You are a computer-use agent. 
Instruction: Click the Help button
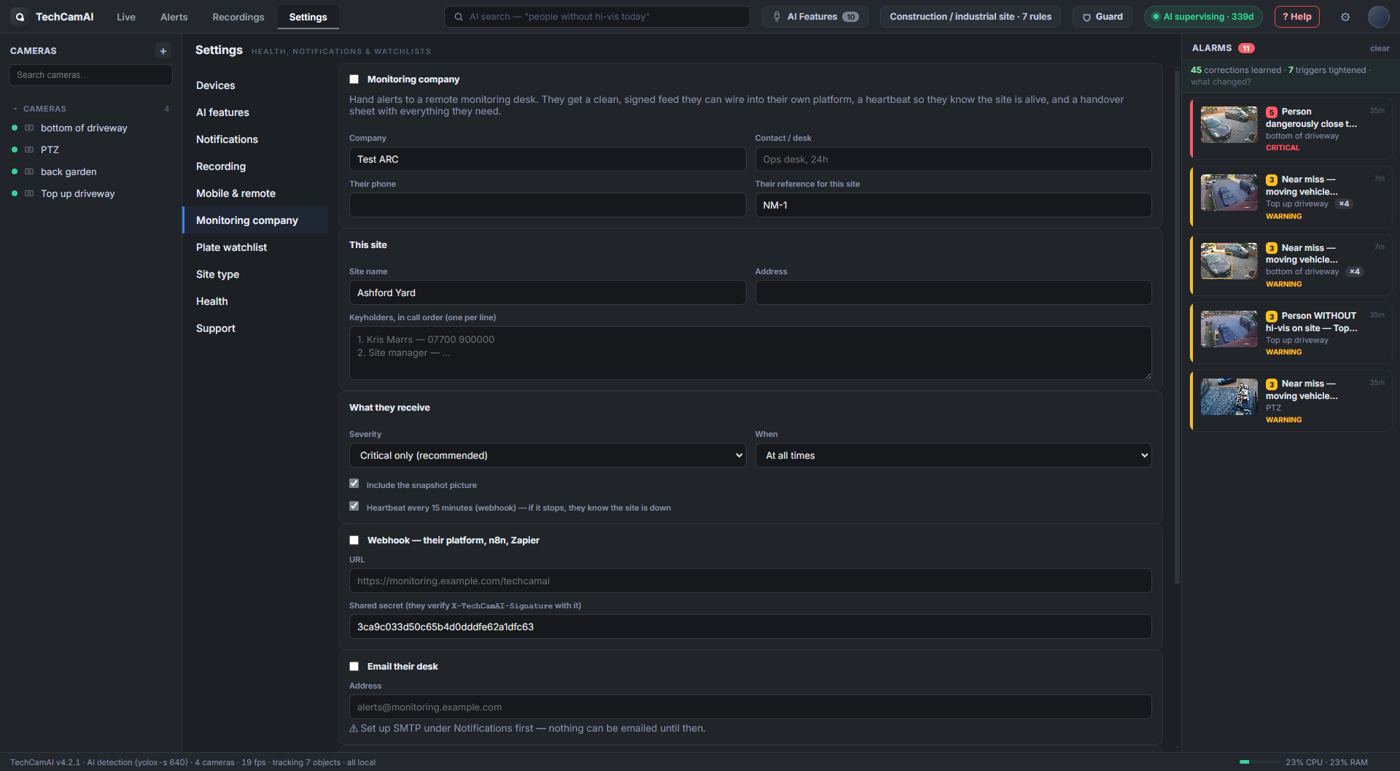(1297, 17)
